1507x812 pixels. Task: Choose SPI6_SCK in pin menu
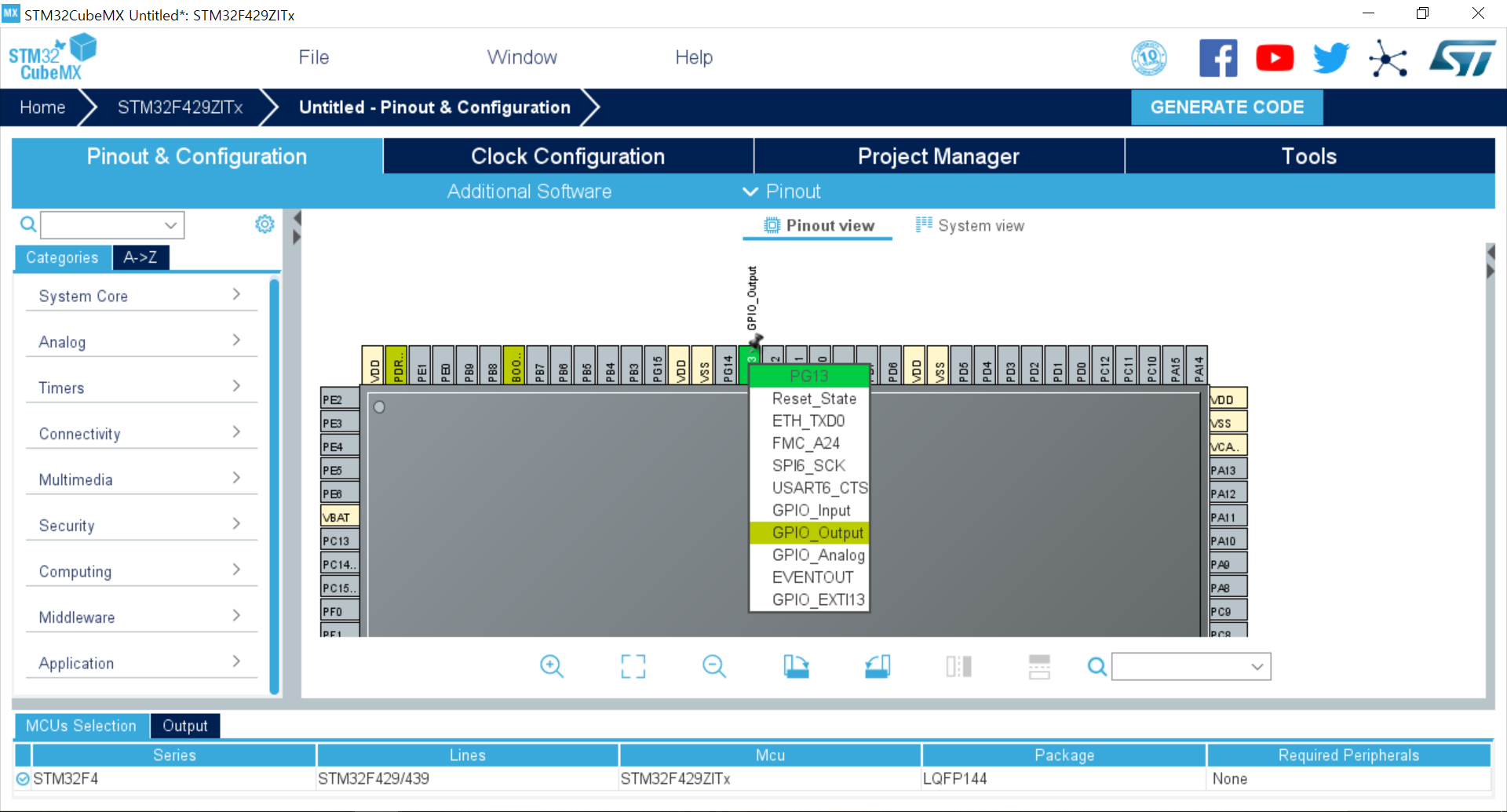810,466
